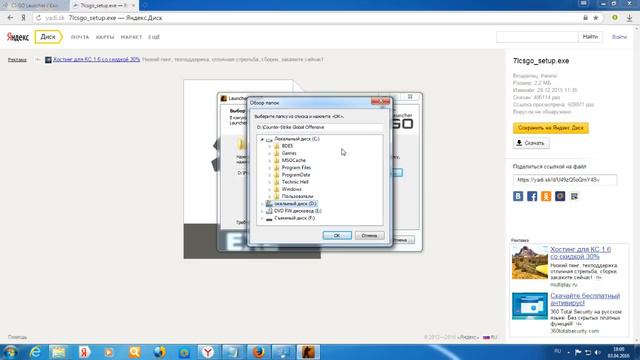This screenshot has width=640, height=360.
Task: Select the MSOCache folder
Action: click(293, 160)
